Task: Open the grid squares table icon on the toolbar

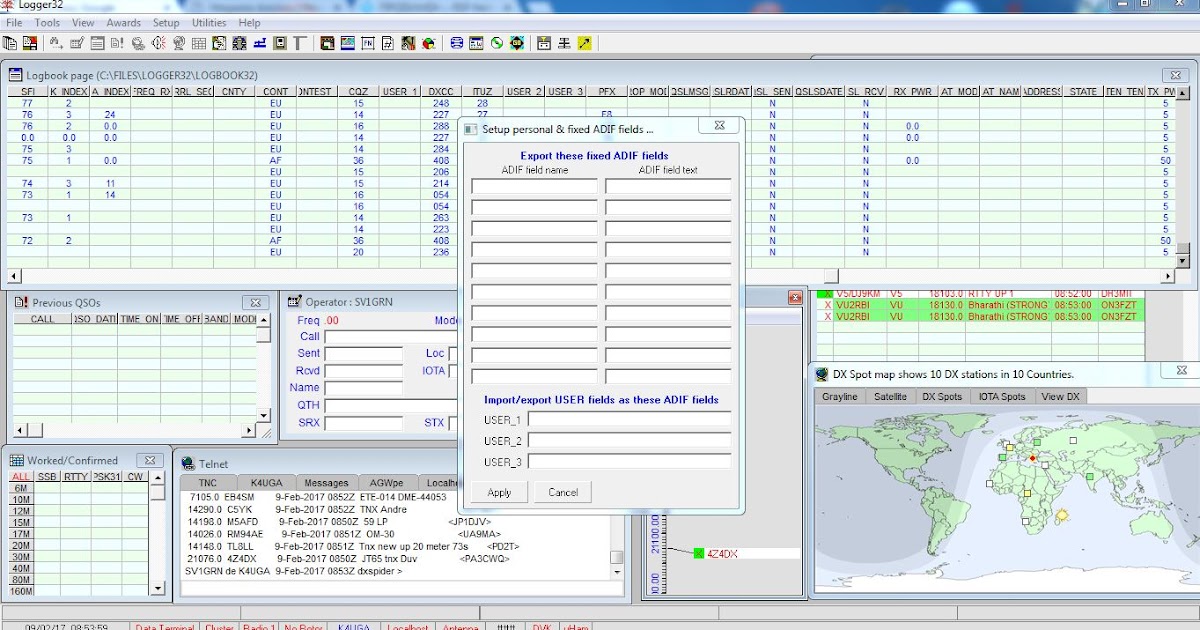Action: (x=199, y=43)
